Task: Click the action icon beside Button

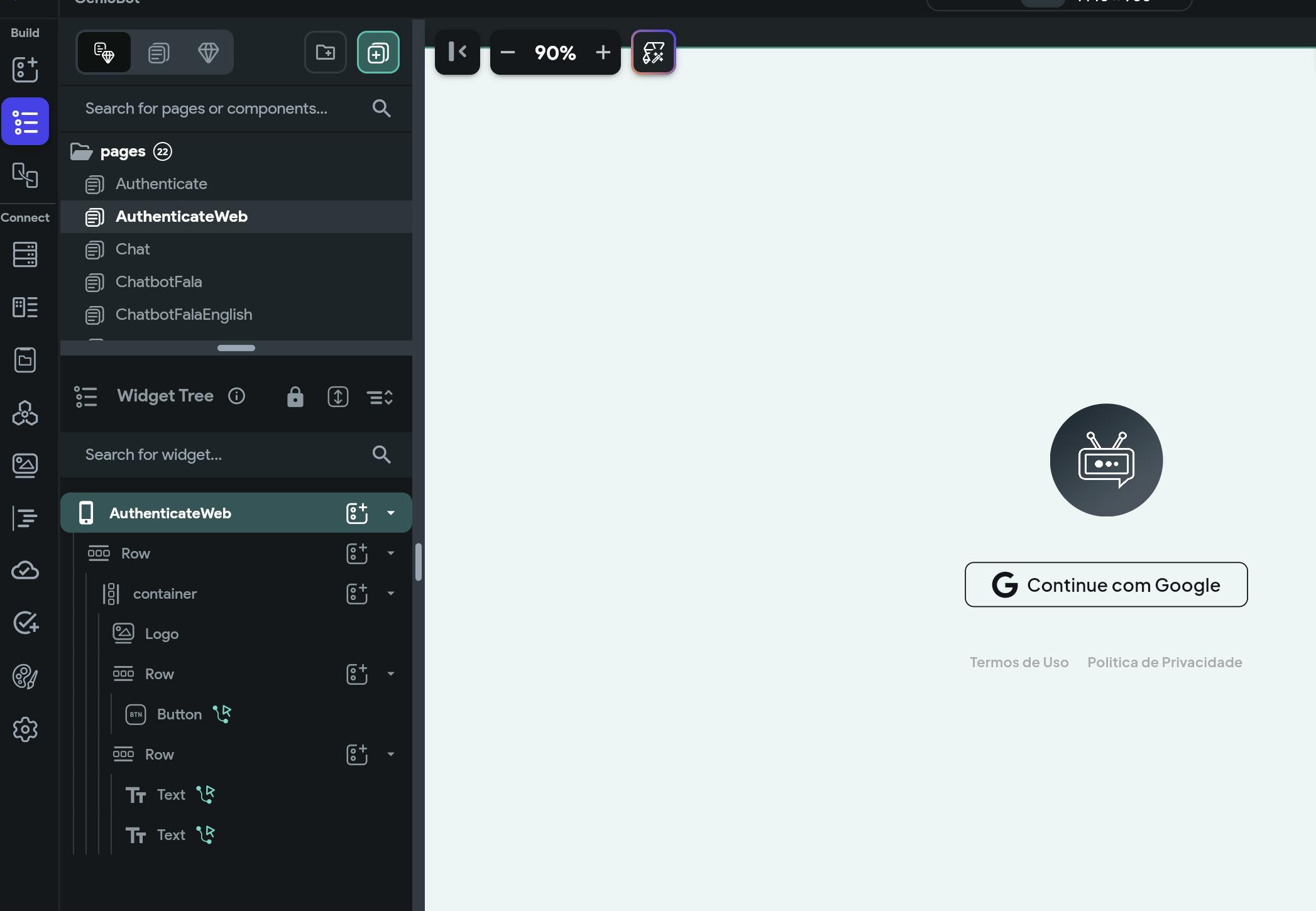Action: (222, 714)
